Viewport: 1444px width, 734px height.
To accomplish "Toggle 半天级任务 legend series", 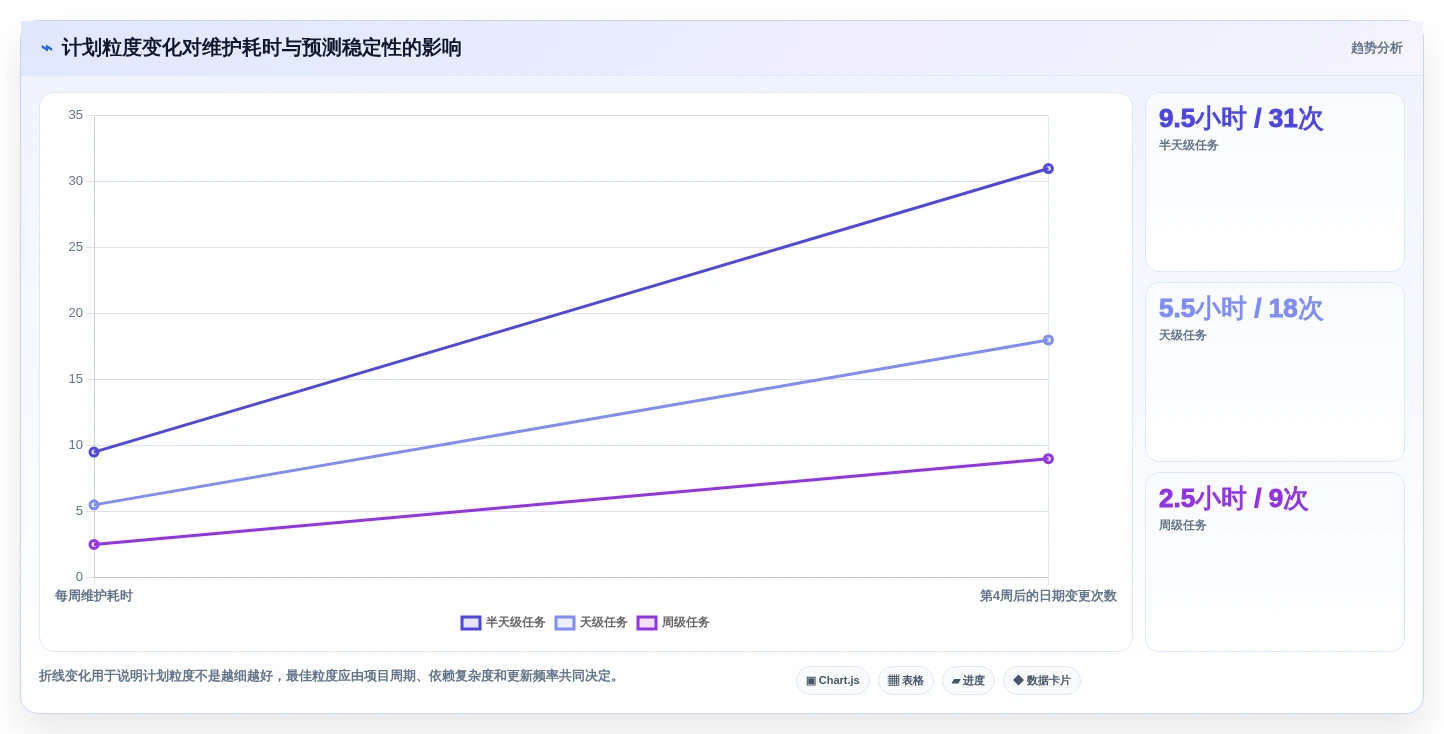I will (x=503, y=622).
